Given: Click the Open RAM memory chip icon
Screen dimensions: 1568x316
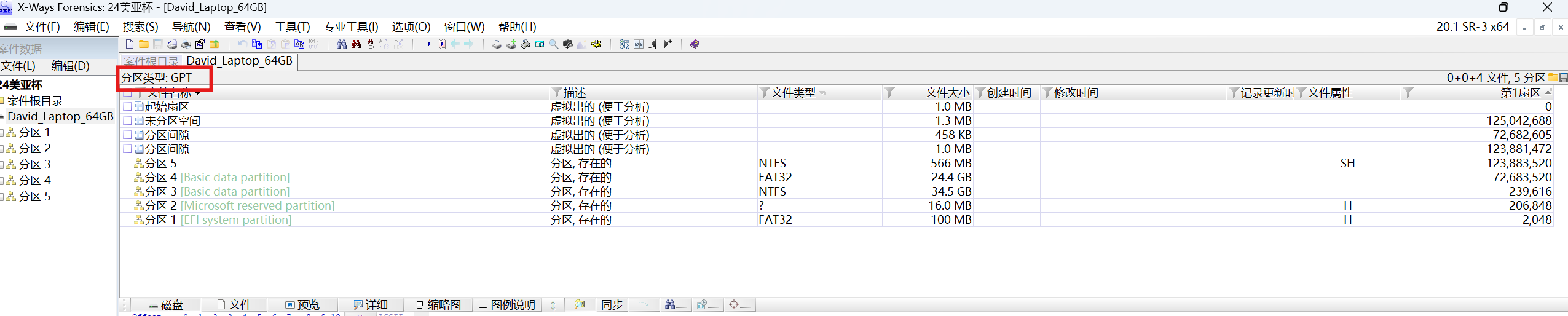Looking at the screenshot, I should 526,44.
